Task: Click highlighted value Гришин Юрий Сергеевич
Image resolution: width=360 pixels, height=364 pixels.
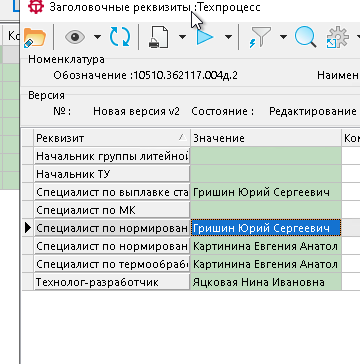Action: [266, 228]
